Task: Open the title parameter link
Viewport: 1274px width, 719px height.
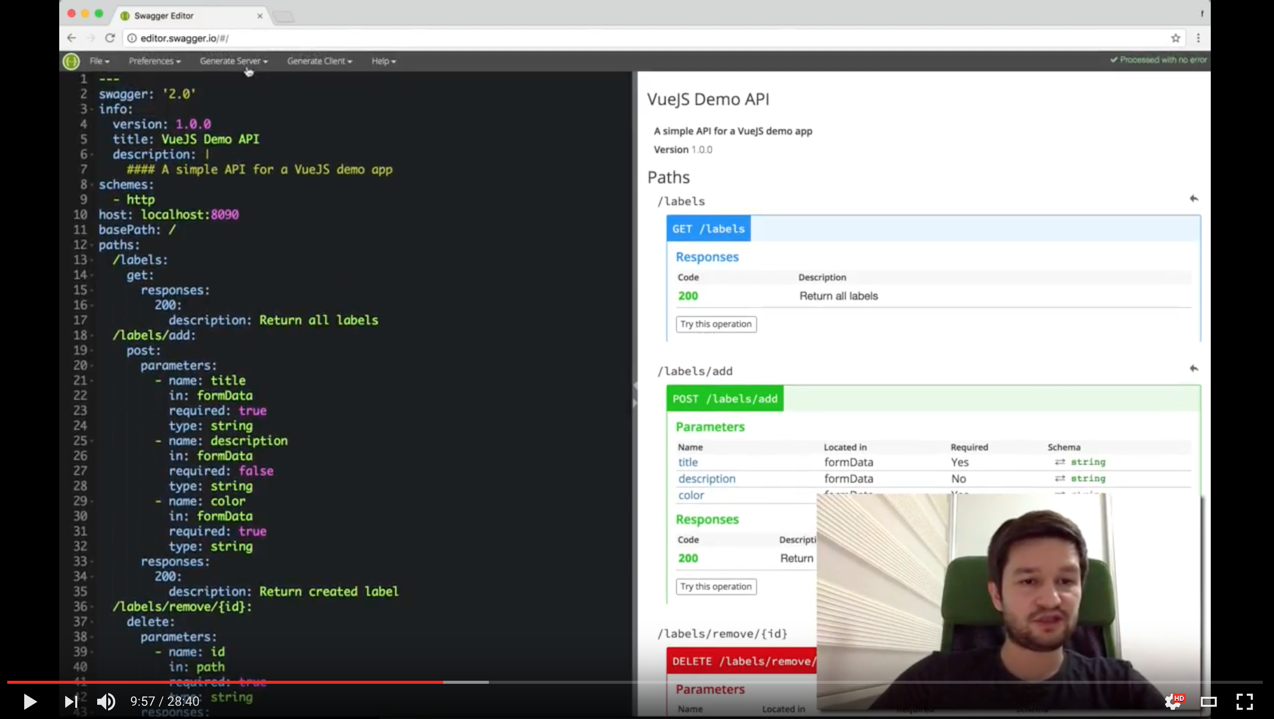Action: [688, 462]
